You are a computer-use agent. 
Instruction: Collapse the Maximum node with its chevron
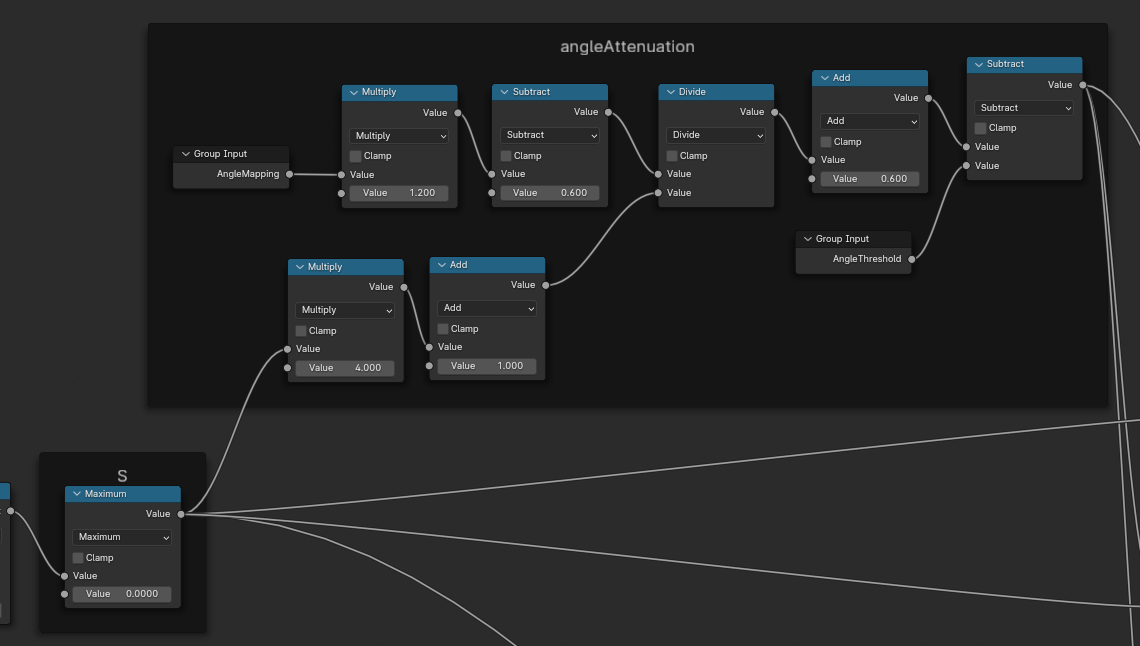pos(76,494)
